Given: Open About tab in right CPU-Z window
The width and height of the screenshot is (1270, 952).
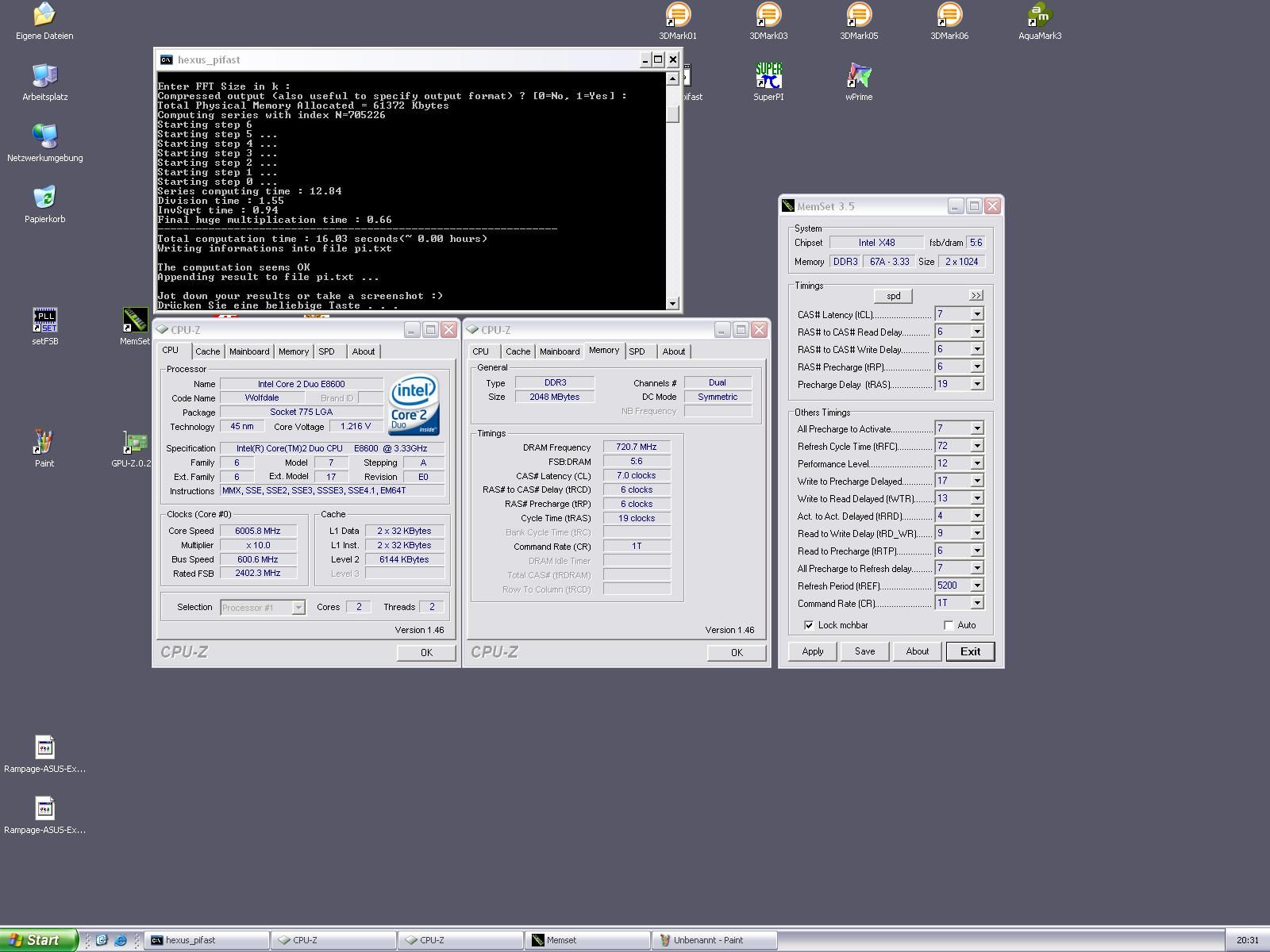Looking at the screenshot, I should pyautogui.click(x=674, y=351).
